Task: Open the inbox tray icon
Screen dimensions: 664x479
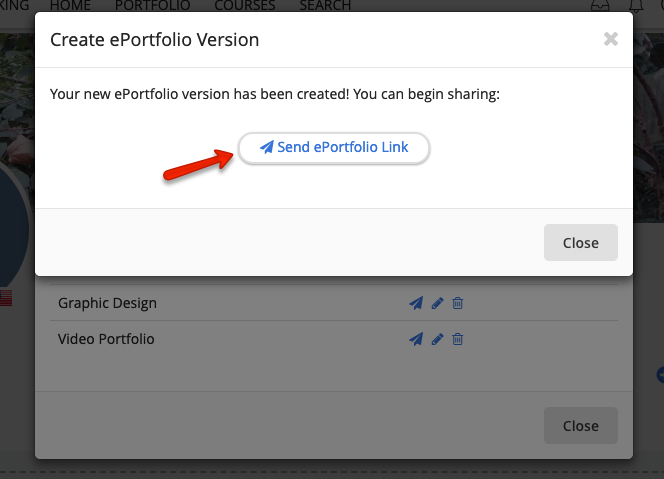Action: pos(600,6)
